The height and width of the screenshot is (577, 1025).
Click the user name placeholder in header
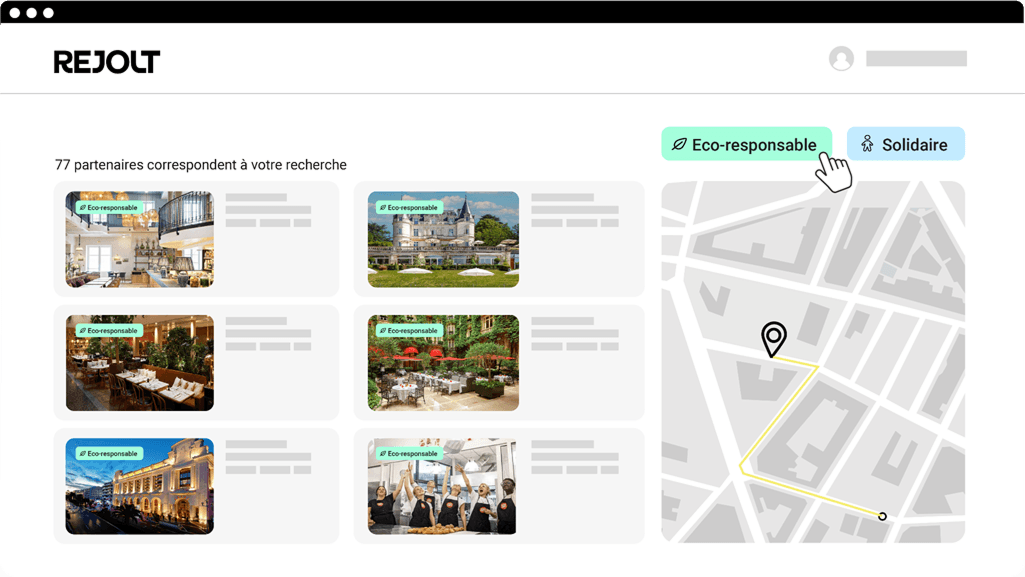pyautogui.click(x=916, y=59)
